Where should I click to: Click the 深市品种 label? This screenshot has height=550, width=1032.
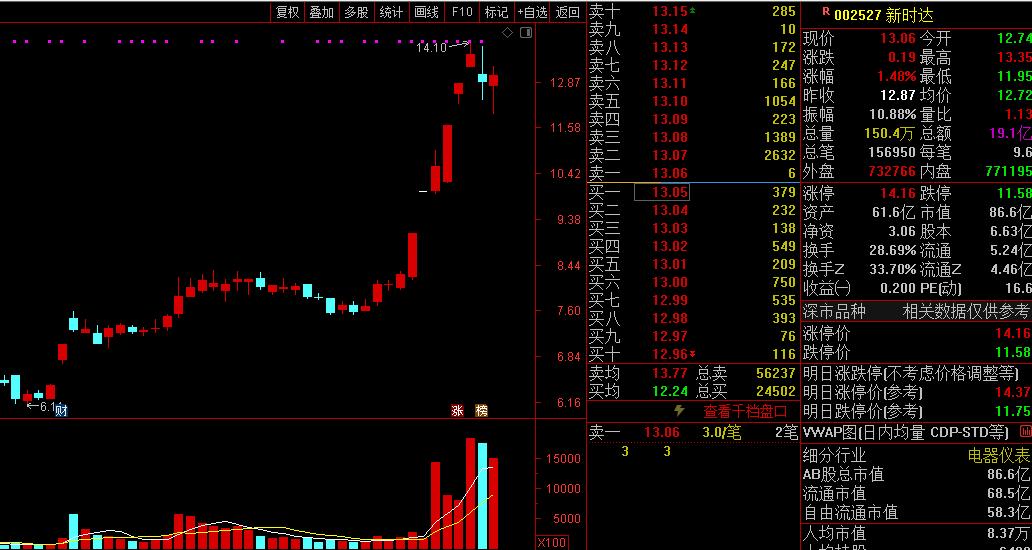(834, 311)
